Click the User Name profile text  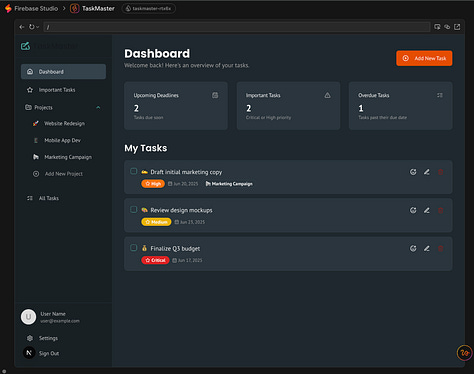[x=53, y=314]
